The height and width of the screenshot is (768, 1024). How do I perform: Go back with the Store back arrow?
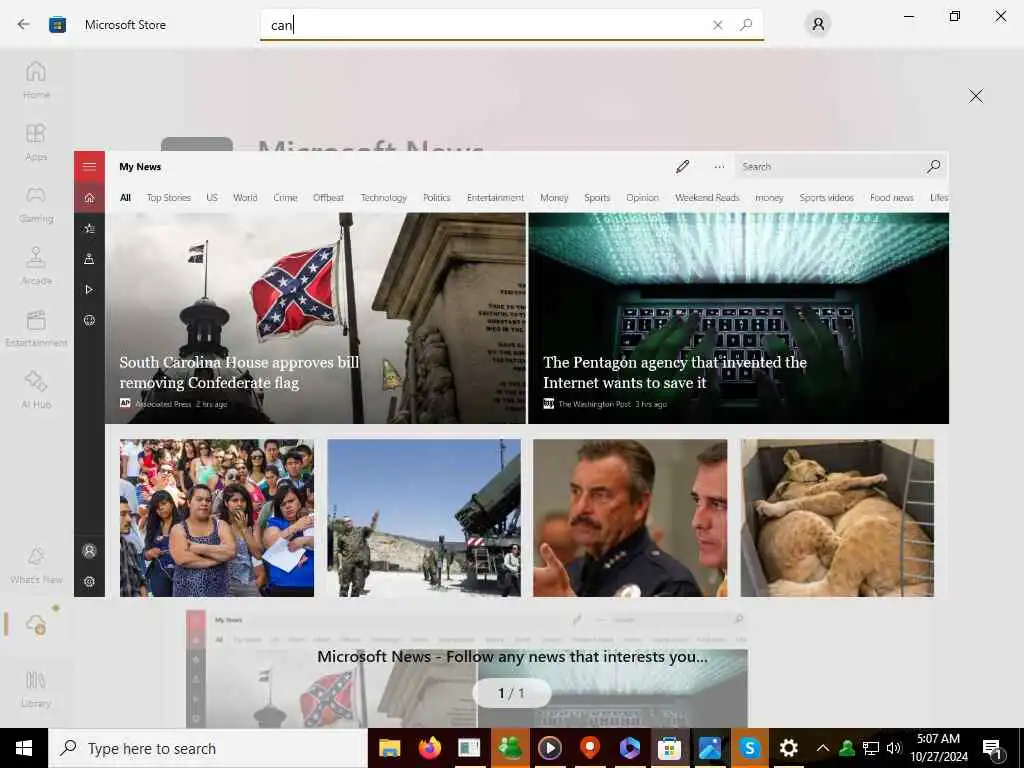[24, 25]
